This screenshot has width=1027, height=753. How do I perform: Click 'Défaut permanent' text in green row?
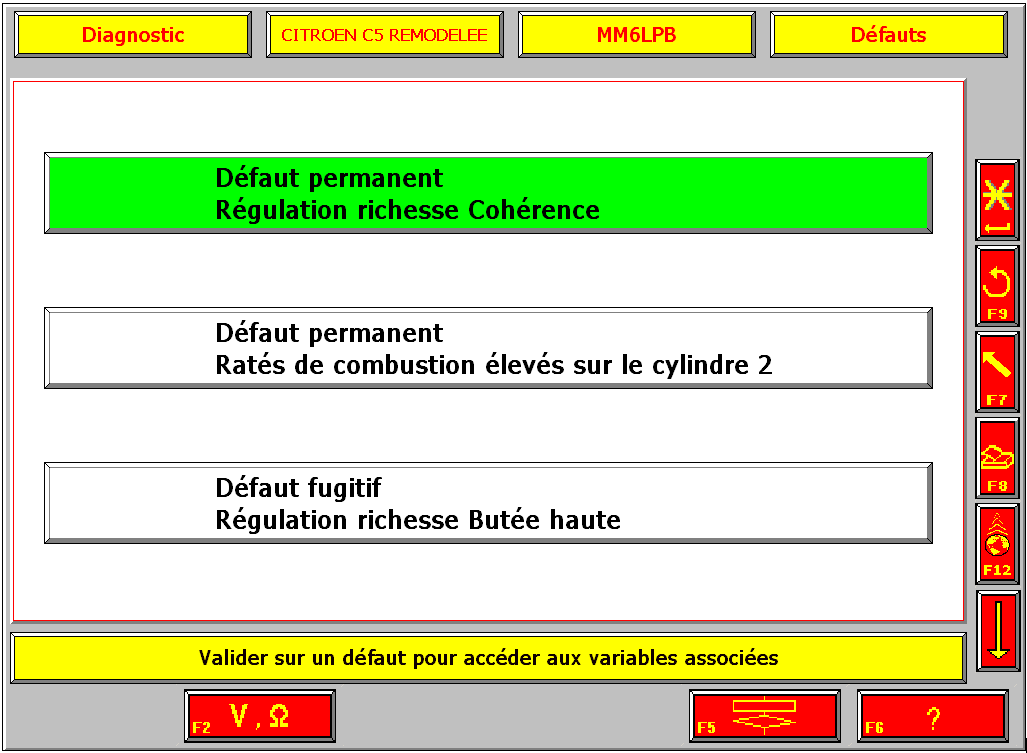pos(329,178)
